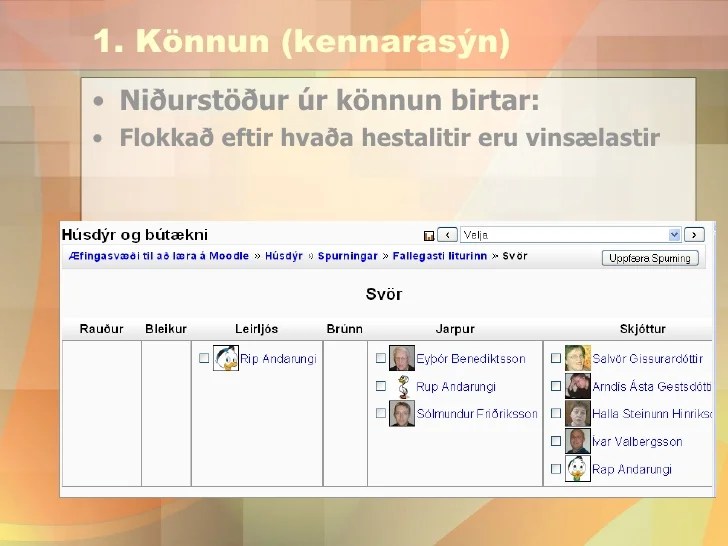Go to next activity with right arrow button

694,235
